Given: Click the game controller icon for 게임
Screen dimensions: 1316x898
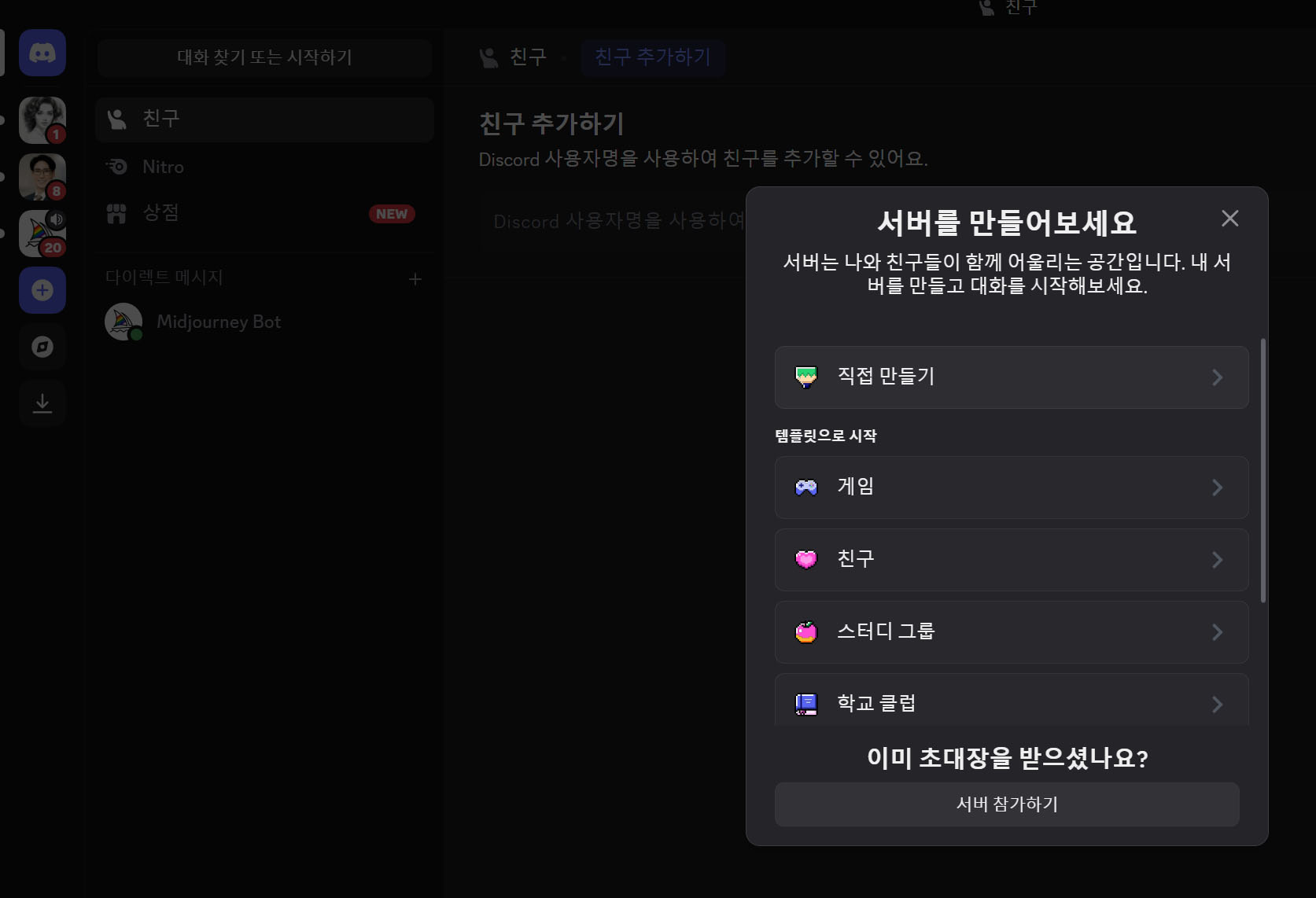Looking at the screenshot, I should 806,488.
